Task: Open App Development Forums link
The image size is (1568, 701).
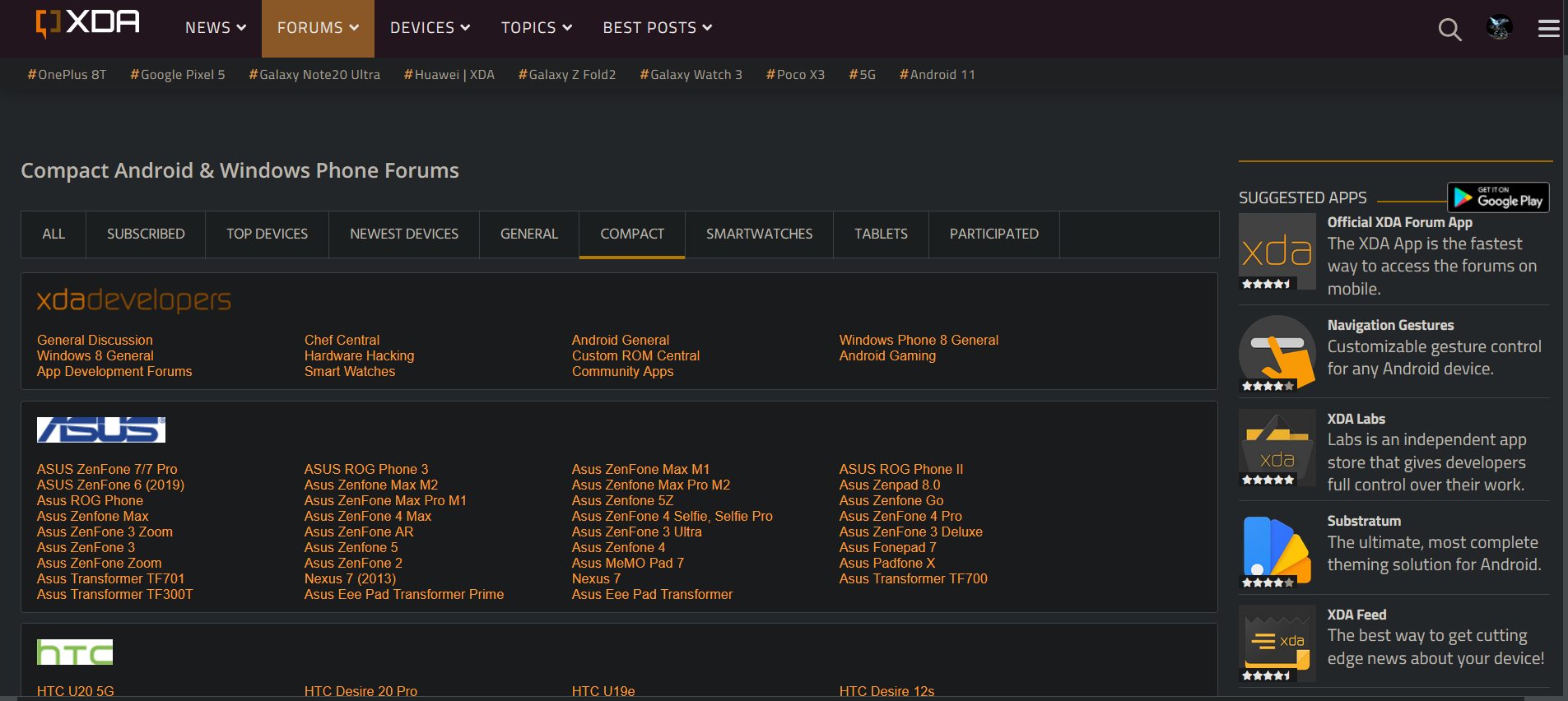Action: tap(114, 371)
